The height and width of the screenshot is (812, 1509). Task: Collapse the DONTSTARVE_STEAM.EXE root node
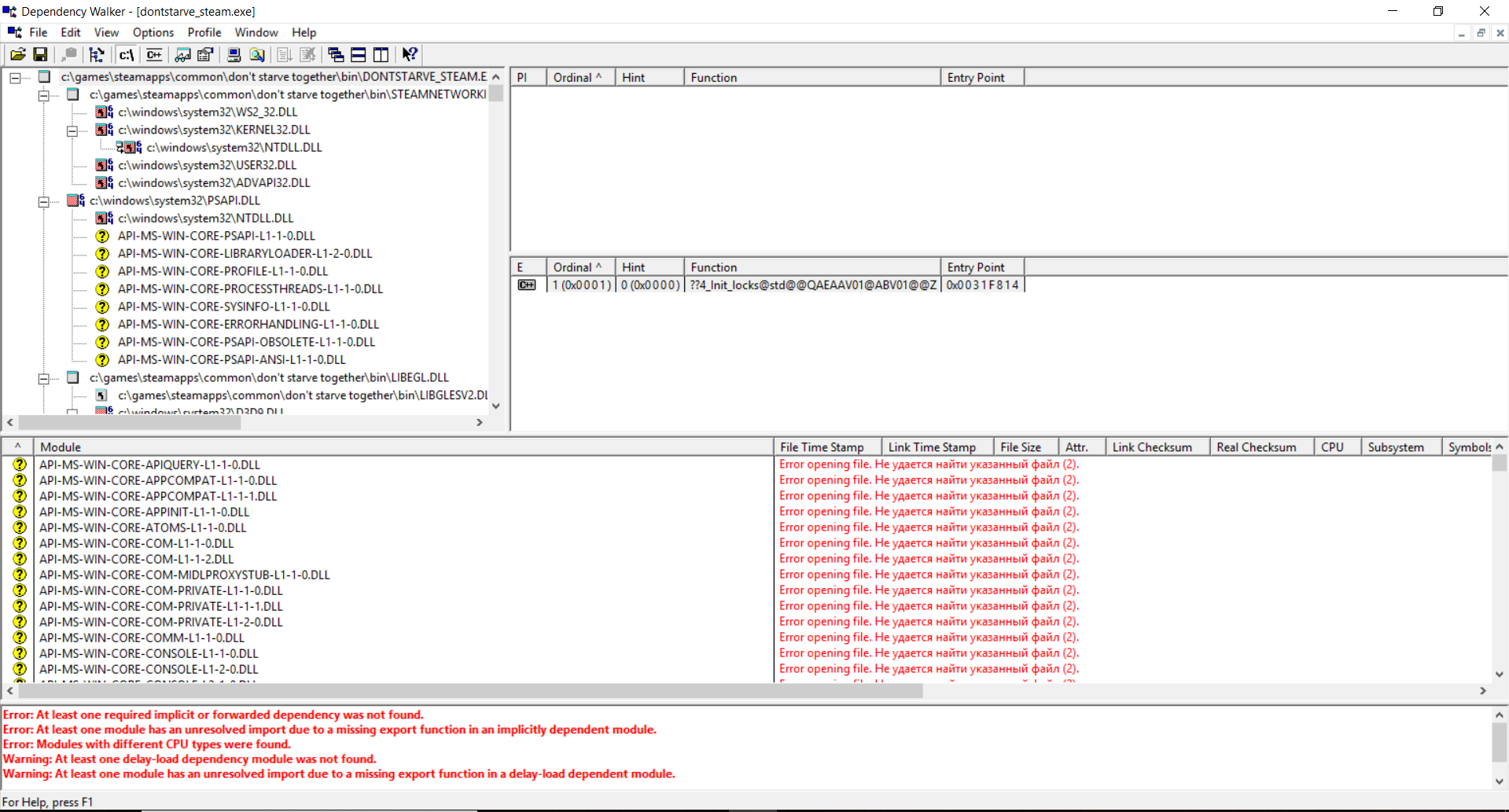tap(15, 77)
